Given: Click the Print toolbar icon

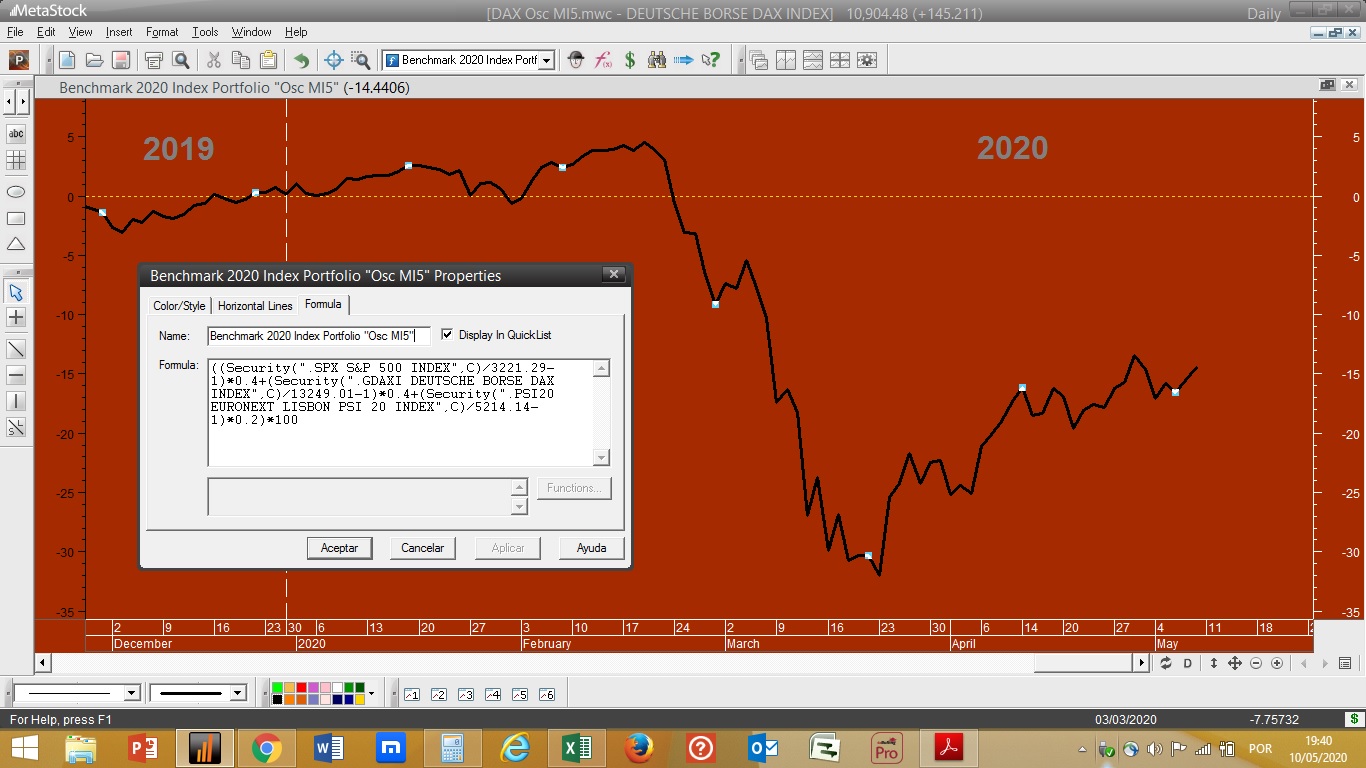Looking at the screenshot, I should click(155, 60).
